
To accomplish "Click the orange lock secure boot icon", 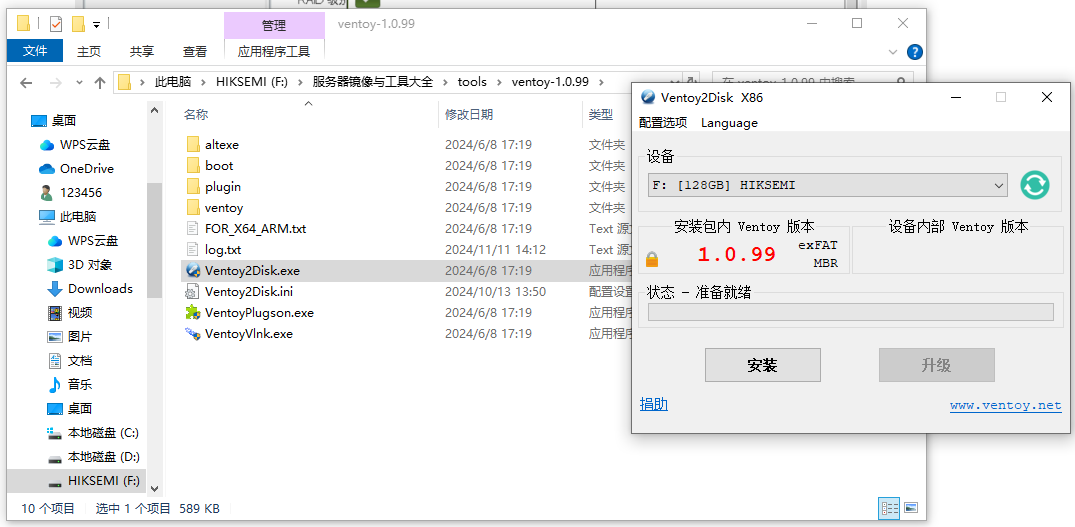I will (x=652, y=260).
